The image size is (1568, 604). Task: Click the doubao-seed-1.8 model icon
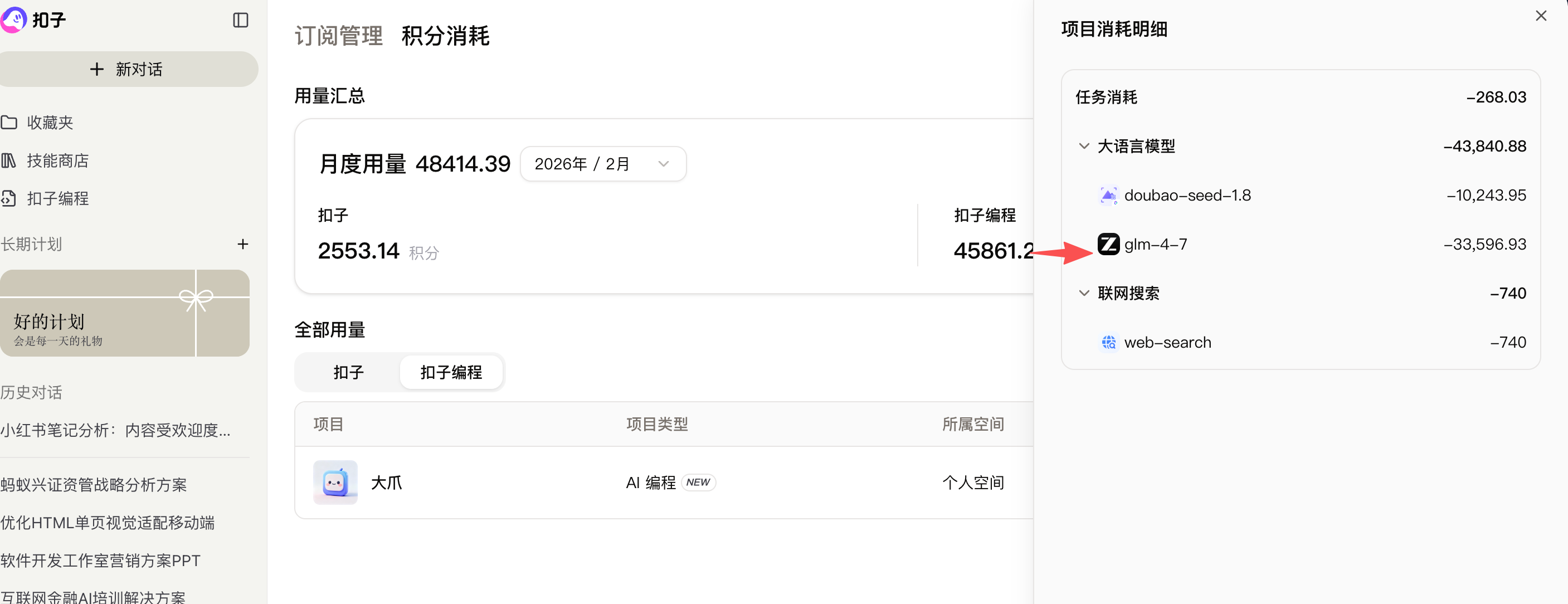[x=1108, y=196]
